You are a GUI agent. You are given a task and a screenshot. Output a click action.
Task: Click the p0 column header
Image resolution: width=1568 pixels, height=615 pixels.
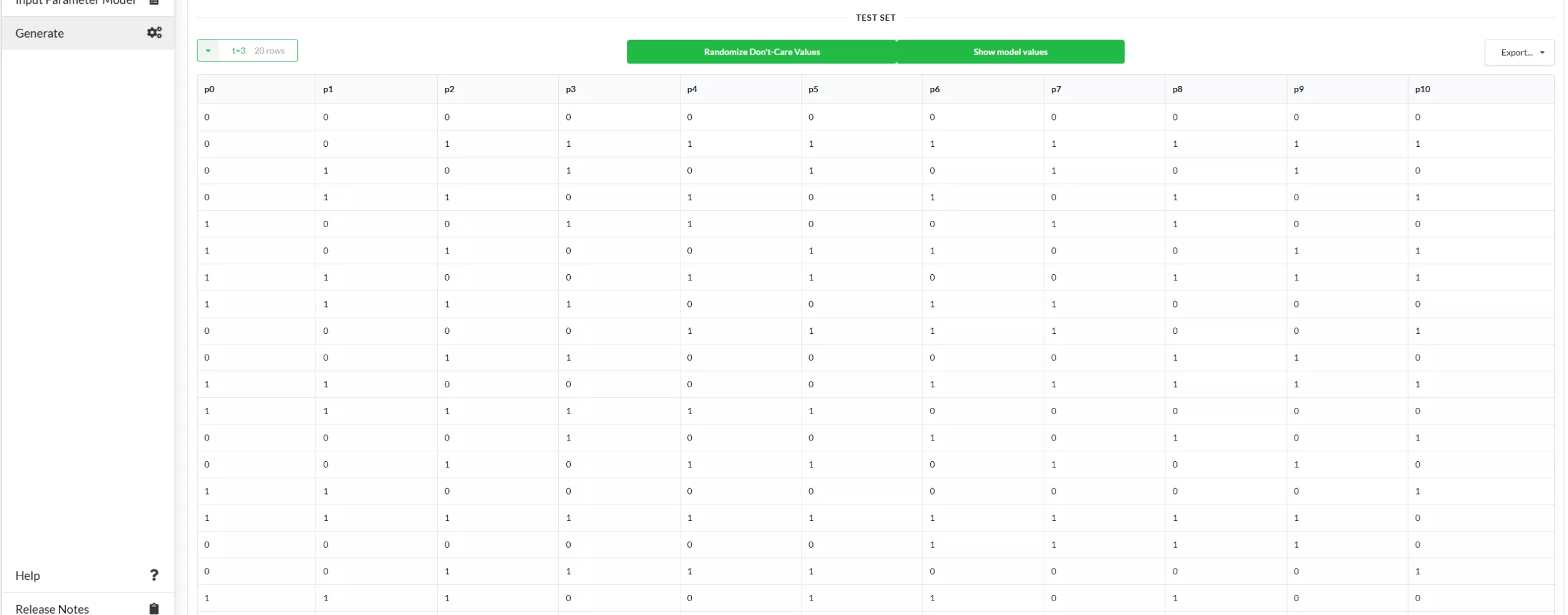pos(209,89)
